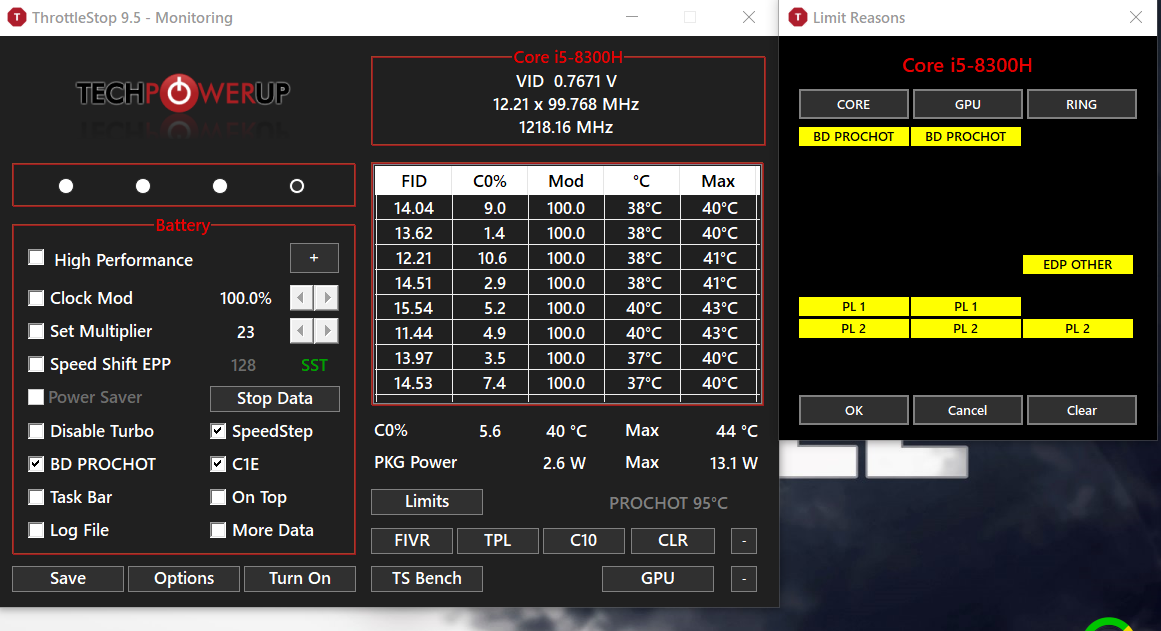Cancel the Limit Reasons dialog
This screenshot has width=1161, height=631.
pyautogui.click(x=968, y=410)
